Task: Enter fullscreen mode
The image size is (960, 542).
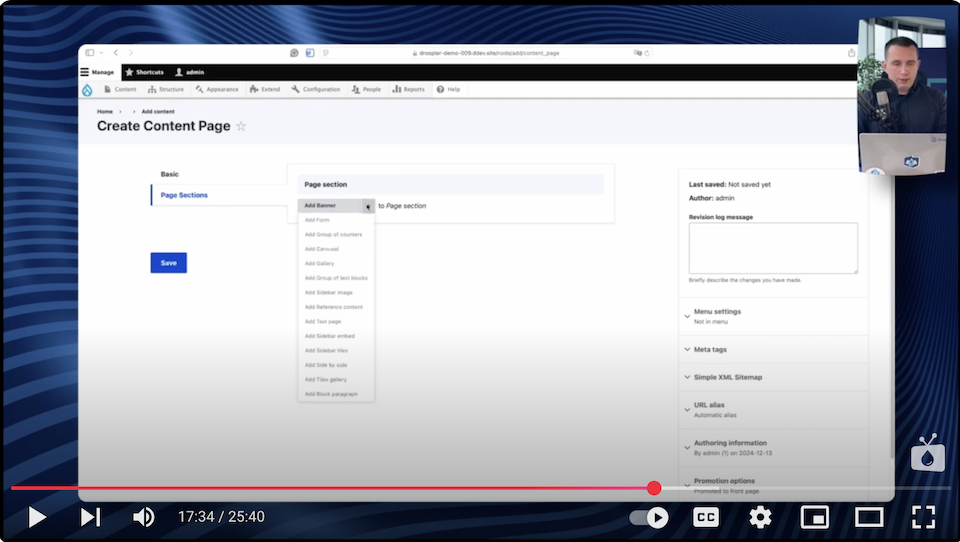Action: tap(923, 518)
